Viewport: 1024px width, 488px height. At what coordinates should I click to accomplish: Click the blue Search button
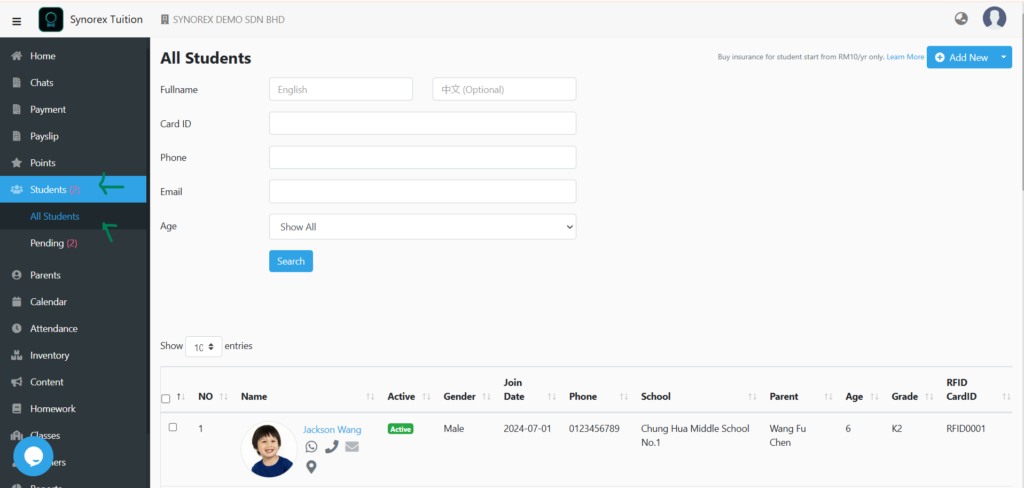pos(291,261)
